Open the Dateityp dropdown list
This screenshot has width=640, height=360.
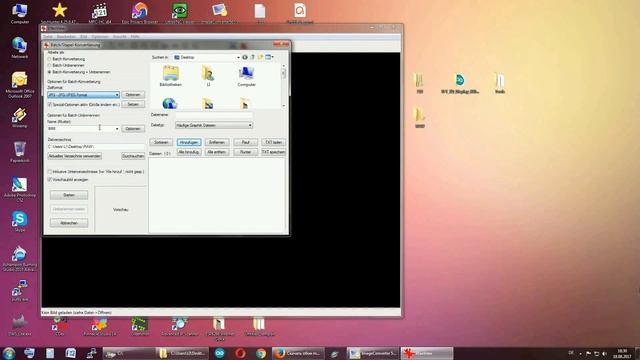(214, 125)
